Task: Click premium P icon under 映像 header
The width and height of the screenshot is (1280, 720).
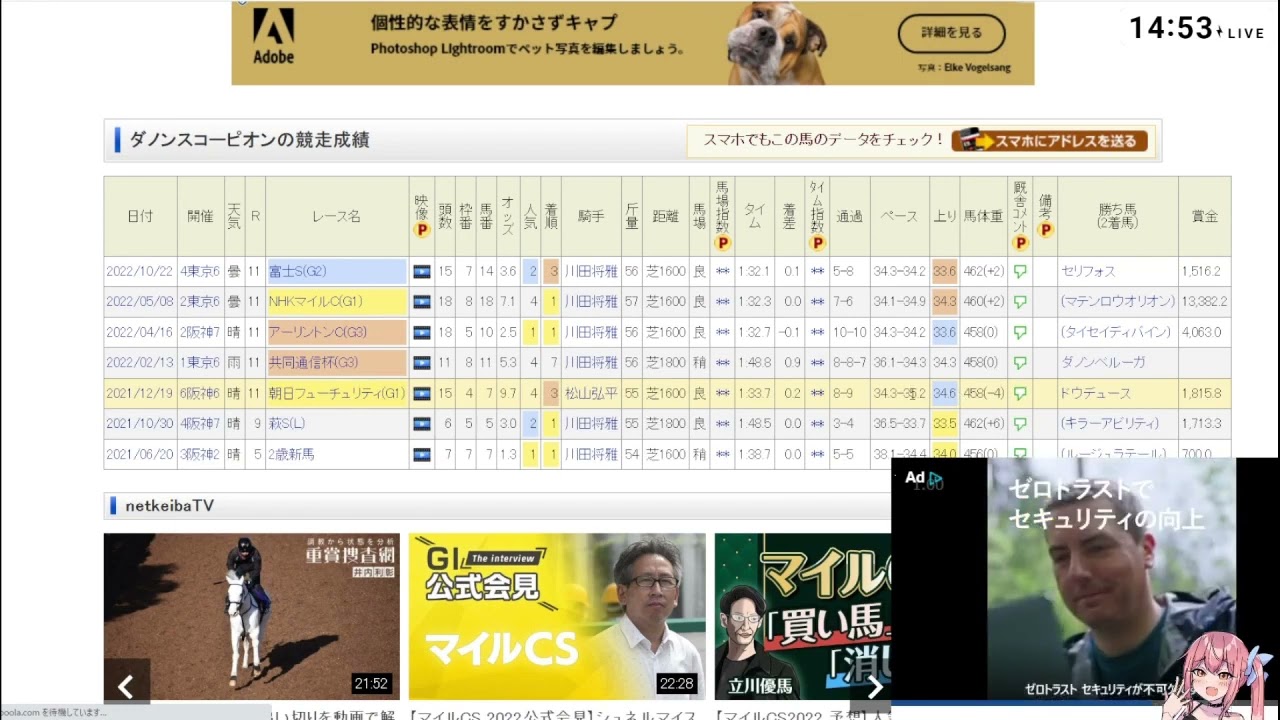Action: (x=421, y=230)
